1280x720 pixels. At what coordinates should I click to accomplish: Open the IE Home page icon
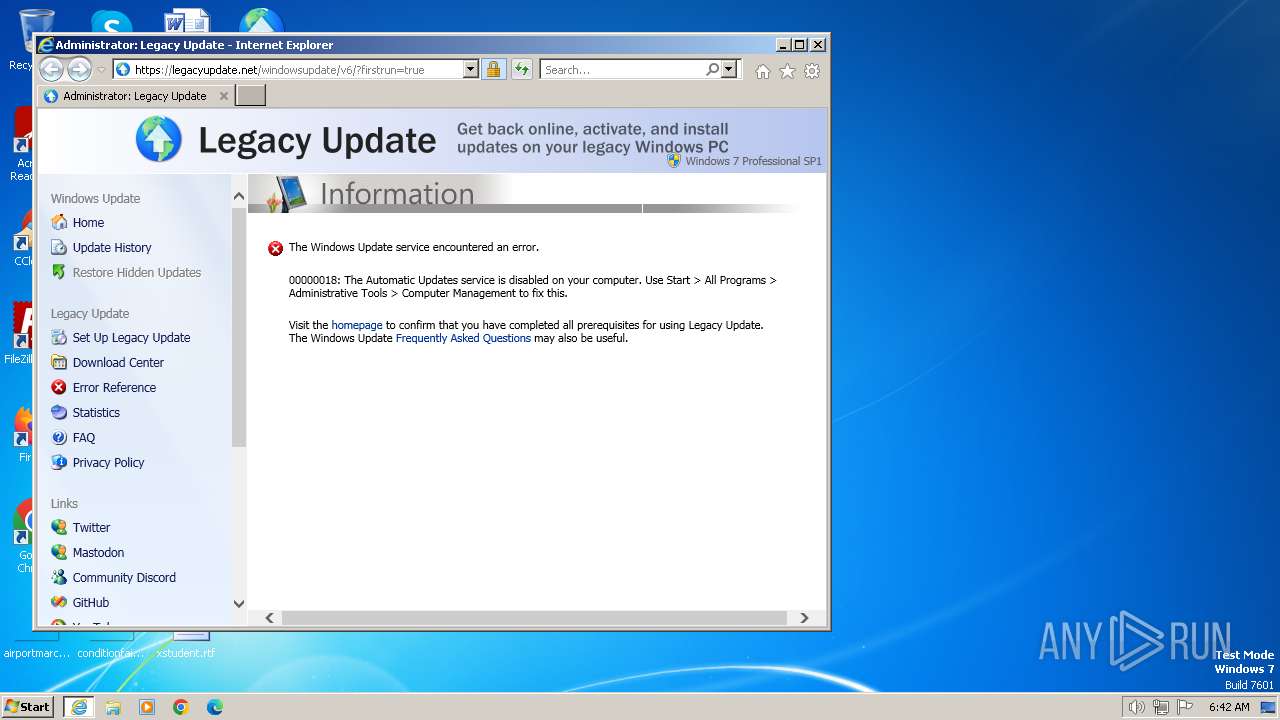tap(763, 71)
